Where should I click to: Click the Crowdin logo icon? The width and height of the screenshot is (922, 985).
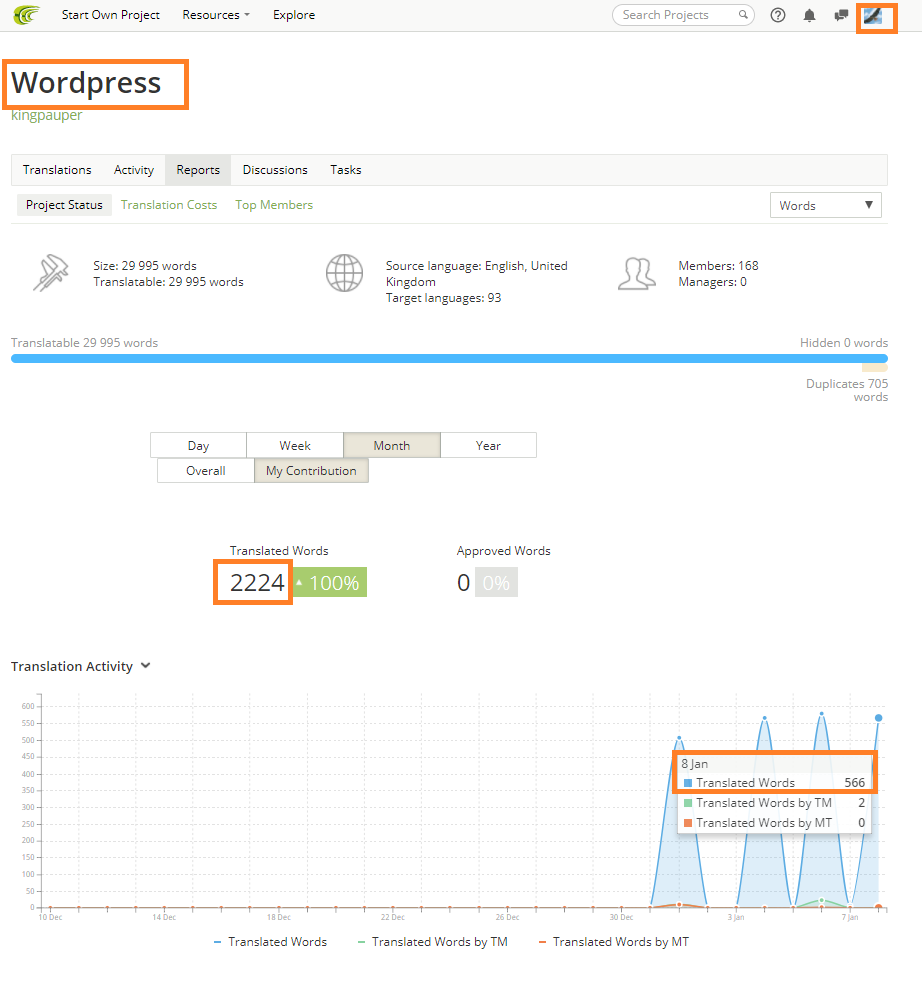point(26,14)
